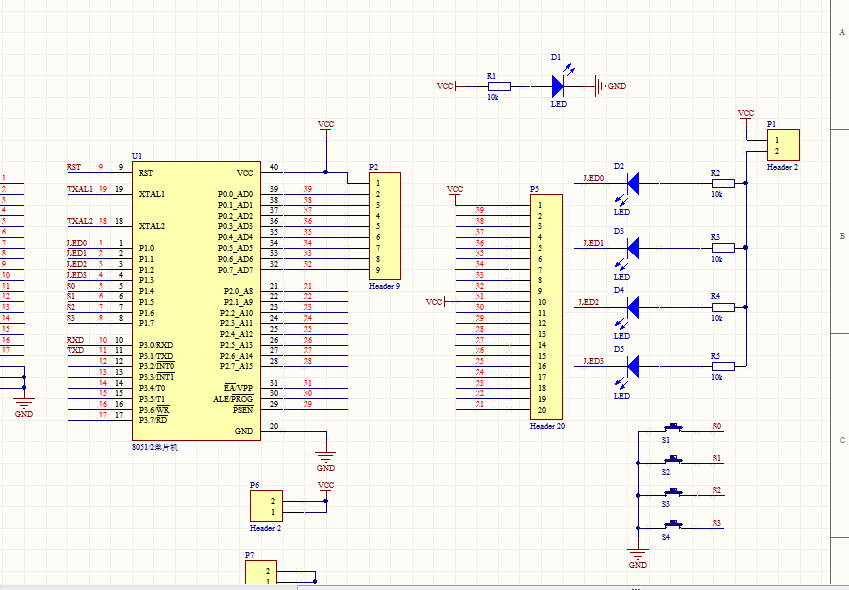Click 10k value under R1
This screenshot has width=849, height=590.
click(x=493, y=97)
